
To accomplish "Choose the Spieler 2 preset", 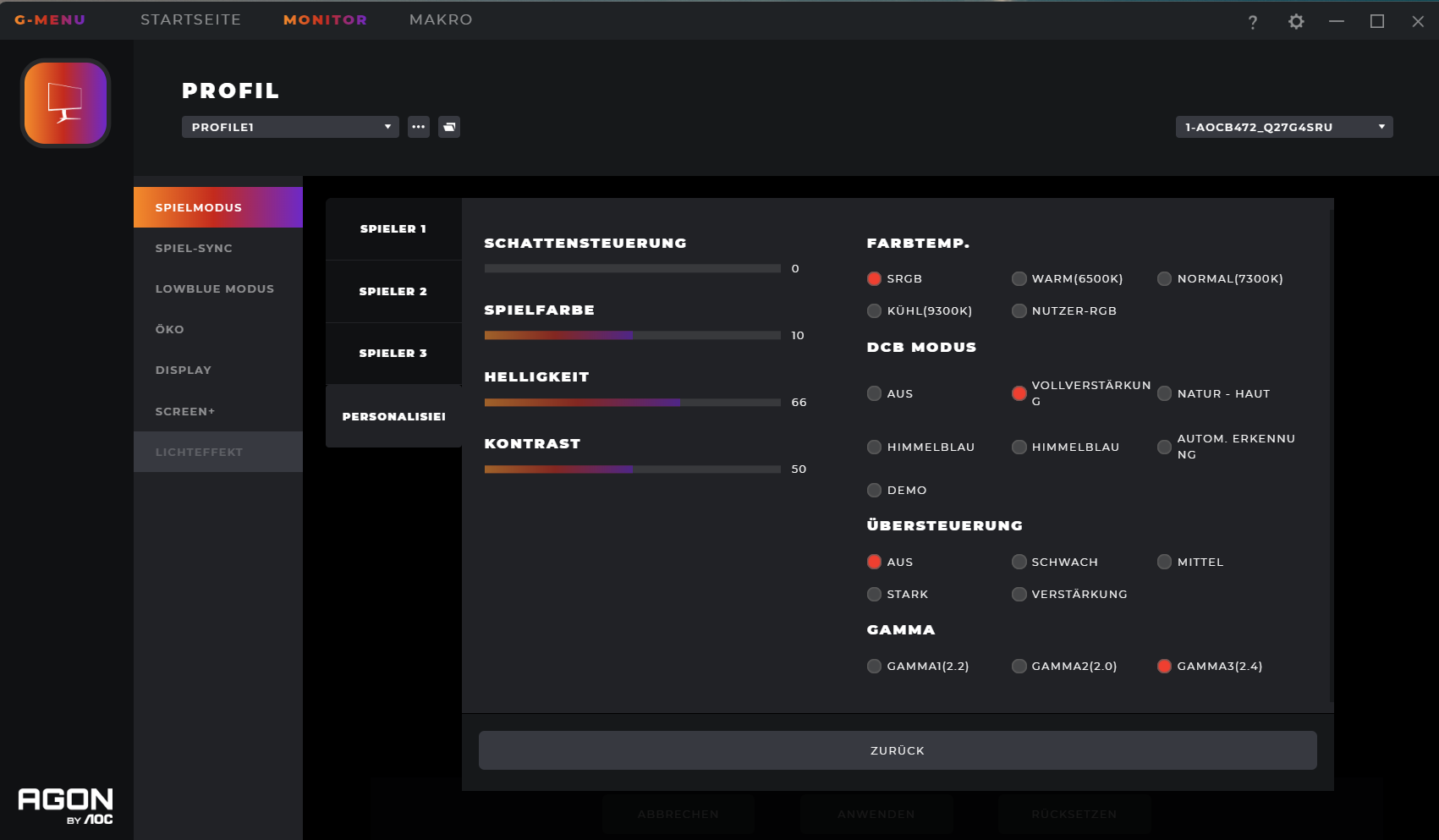I will 393,291.
